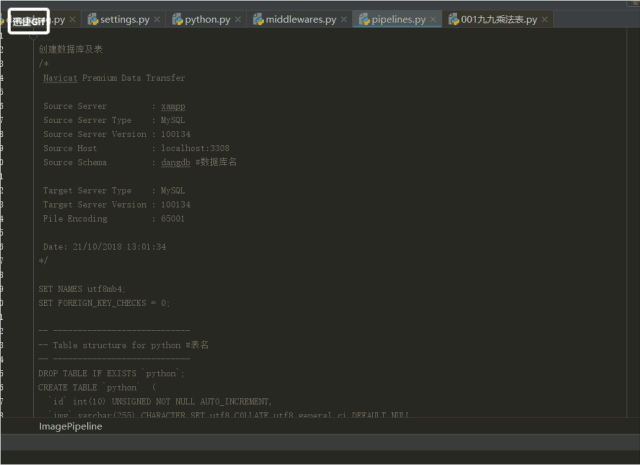
Task: Click the underlined word dangdb
Action: pyautogui.click(x=176, y=162)
